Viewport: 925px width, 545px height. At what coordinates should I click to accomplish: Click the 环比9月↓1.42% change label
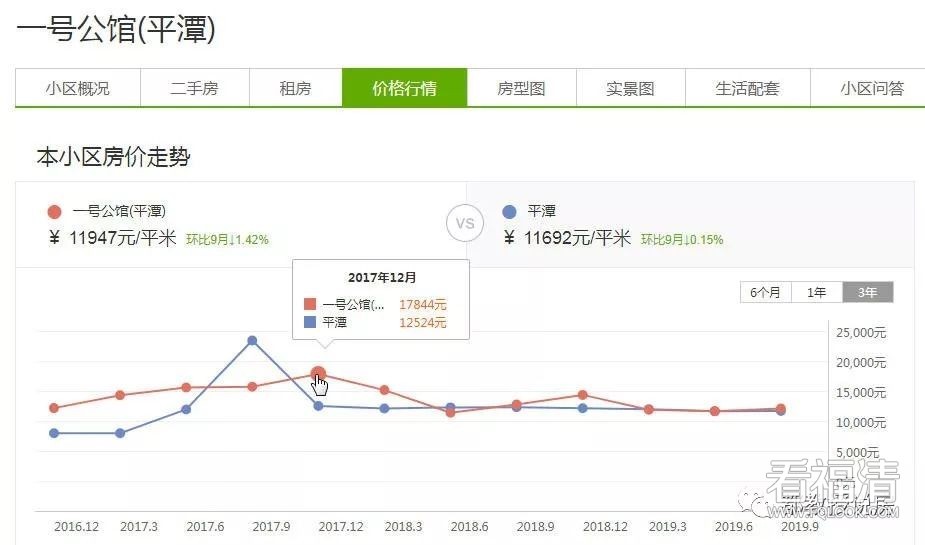click(x=228, y=239)
